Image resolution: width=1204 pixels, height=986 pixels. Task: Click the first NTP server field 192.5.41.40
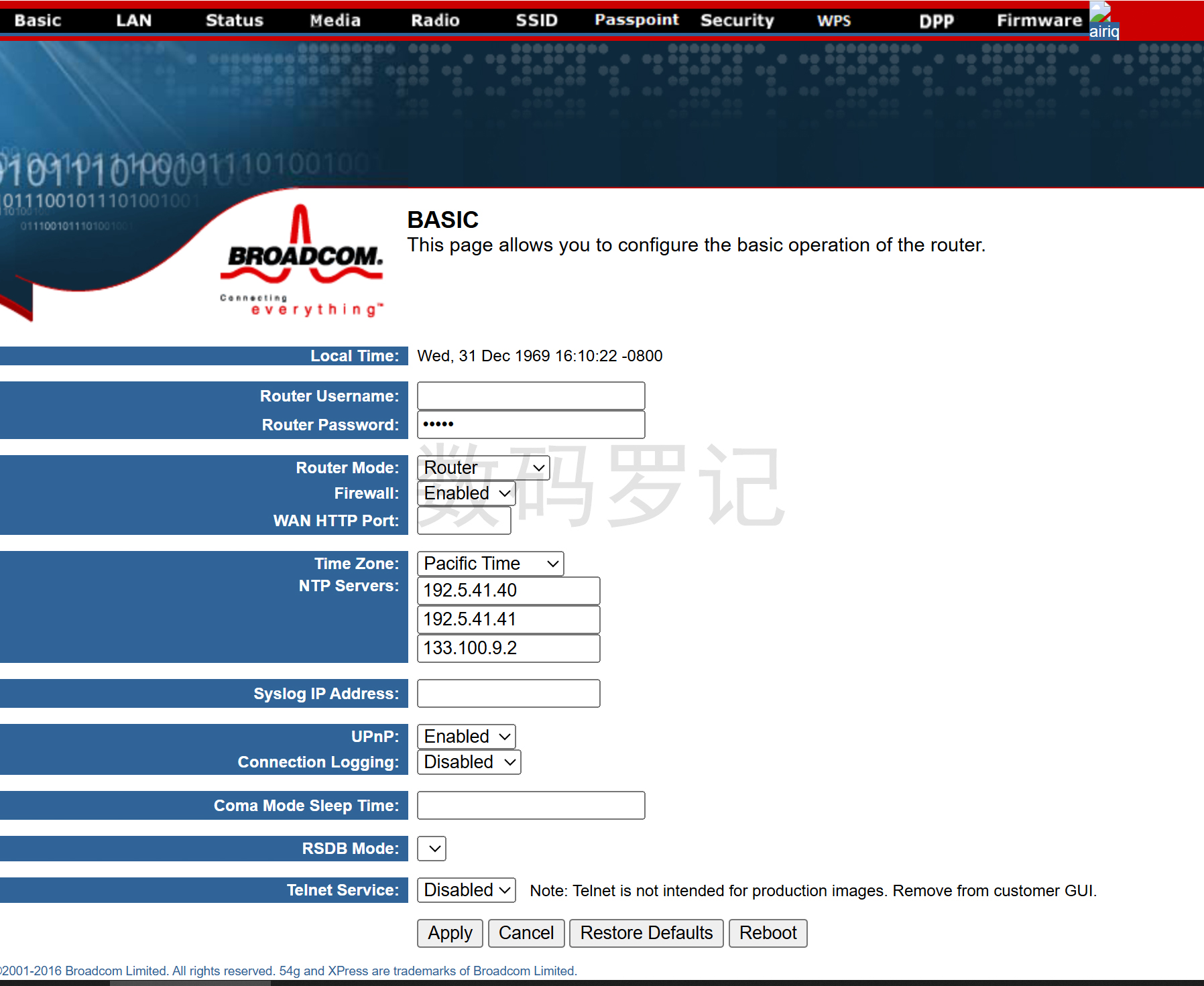tap(508, 591)
